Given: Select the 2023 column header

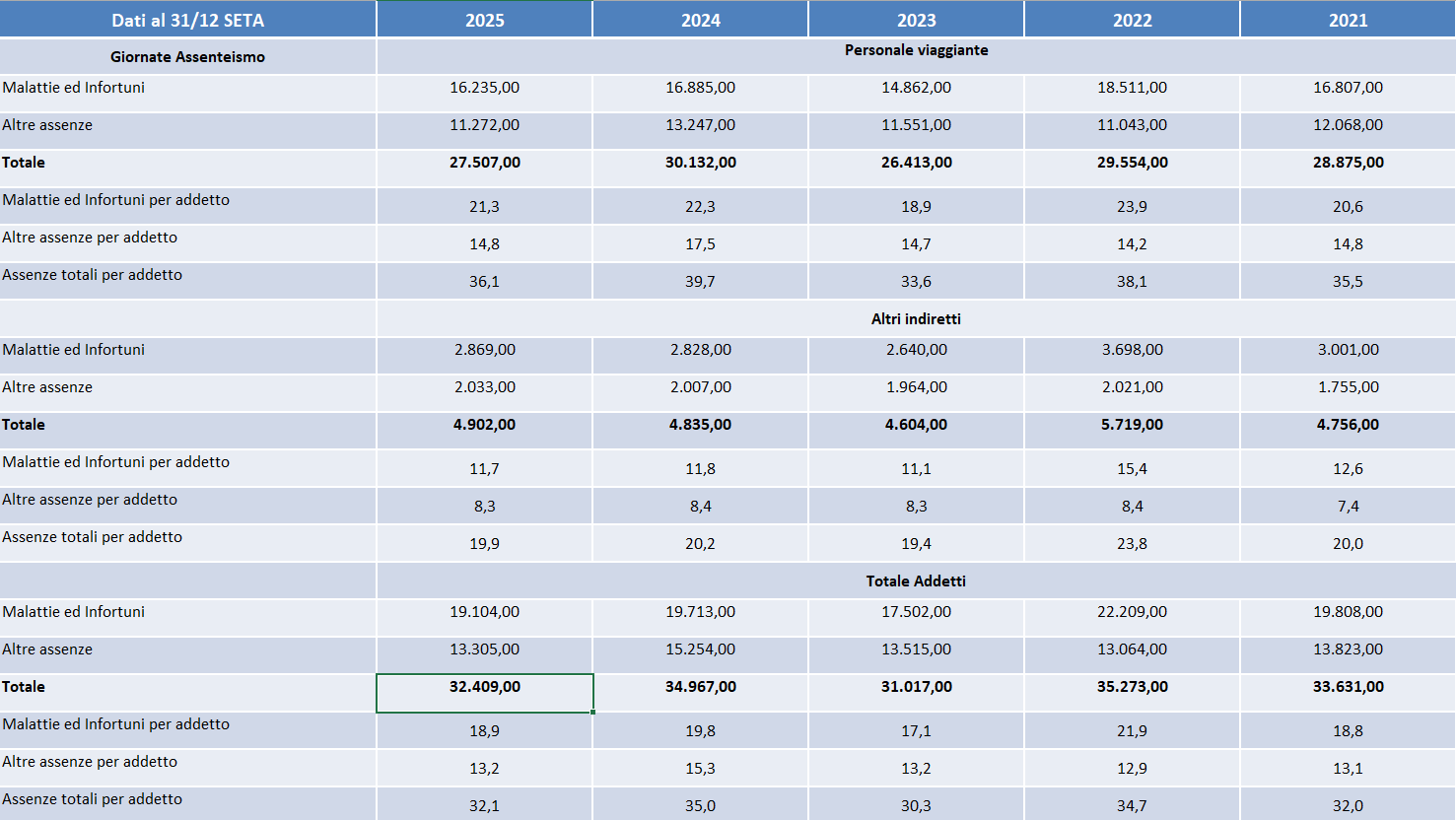Looking at the screenshot, I should coord(916,20).
